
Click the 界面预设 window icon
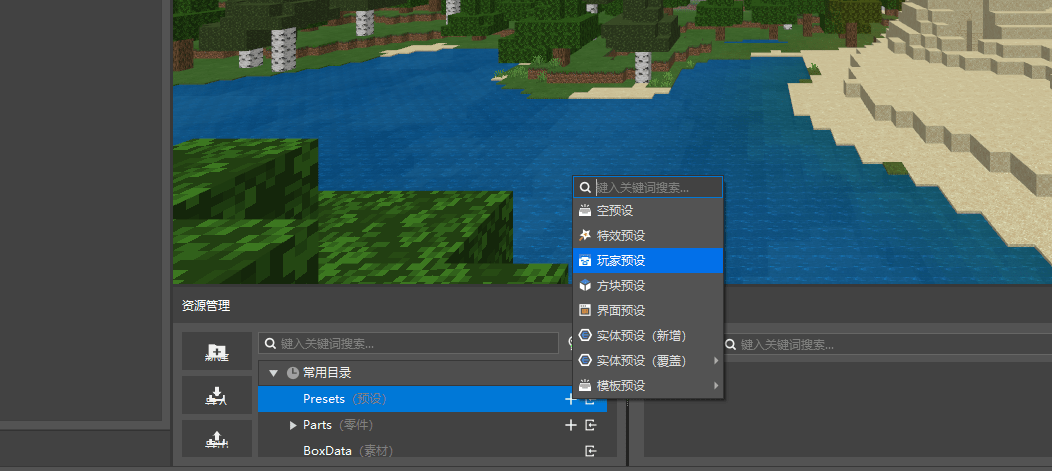click(585, 311)
